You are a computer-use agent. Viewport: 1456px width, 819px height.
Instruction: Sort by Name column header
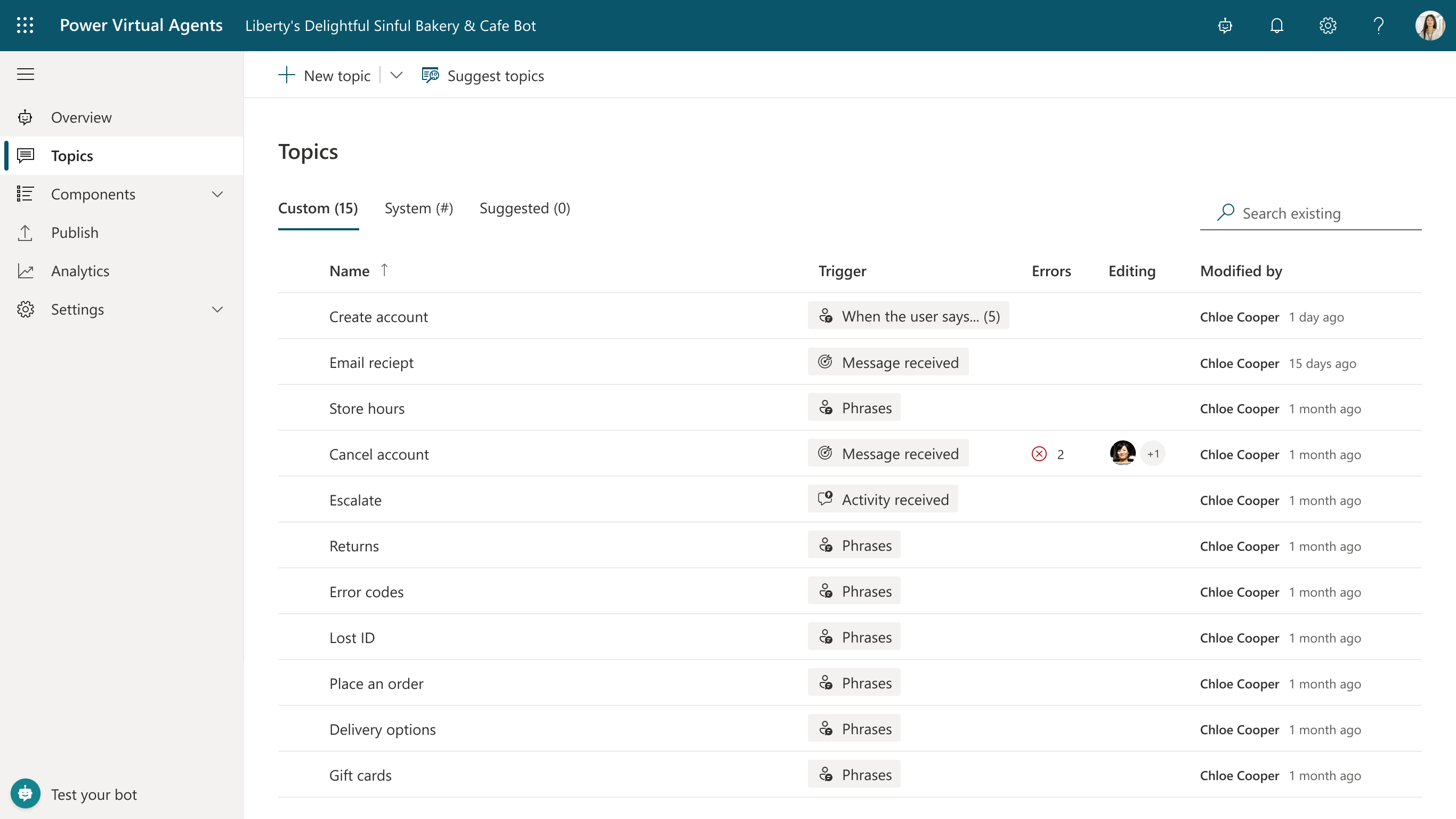[349, 271]
